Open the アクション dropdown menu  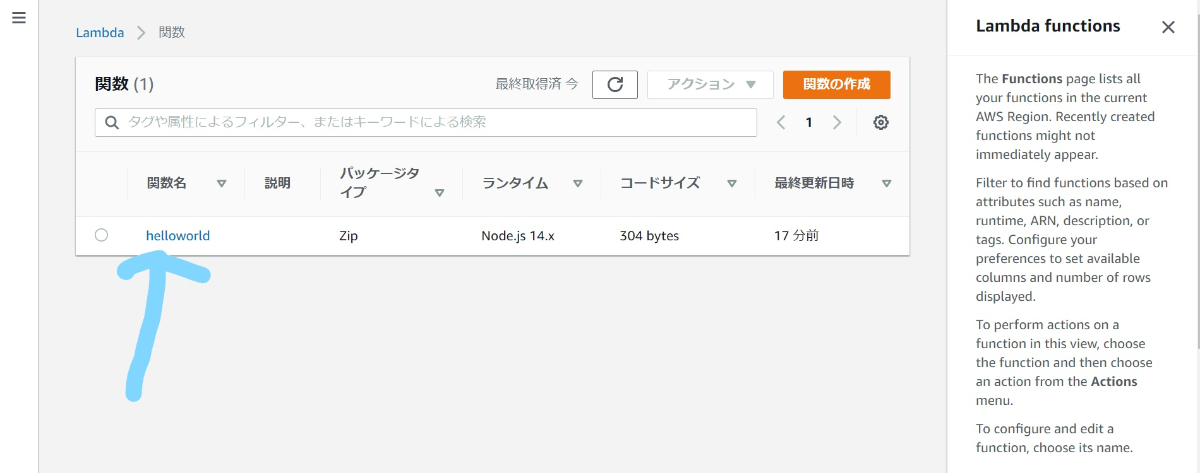click(711, 85)
